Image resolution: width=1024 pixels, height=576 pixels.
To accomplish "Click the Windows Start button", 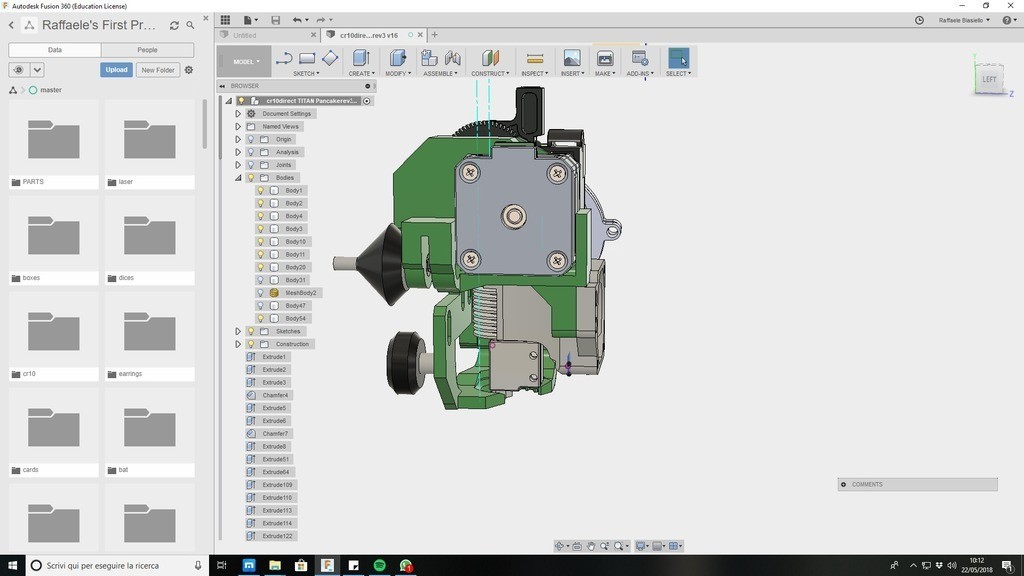I will [x=12, y=566].
